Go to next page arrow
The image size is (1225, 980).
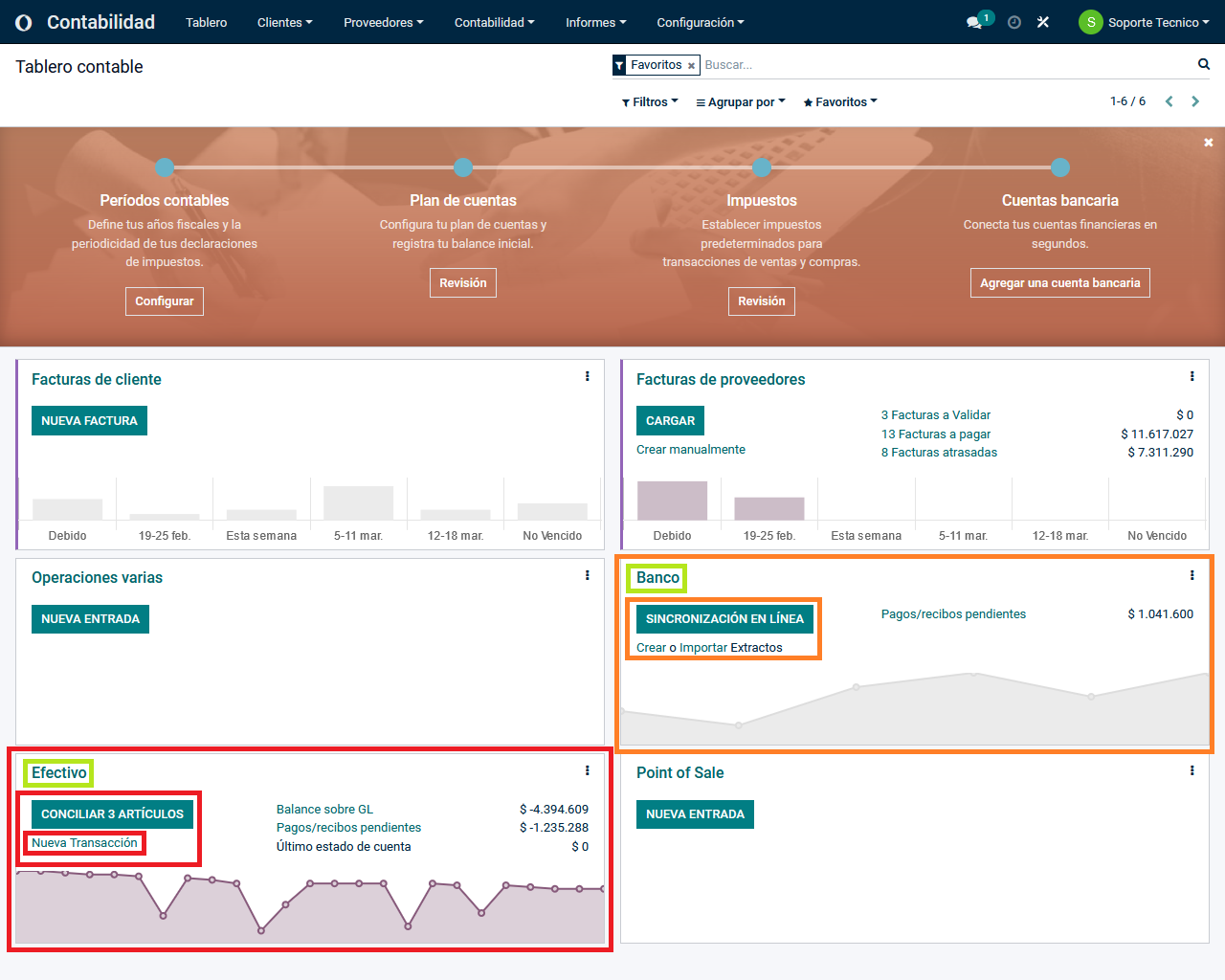(x=1195, y=101)
